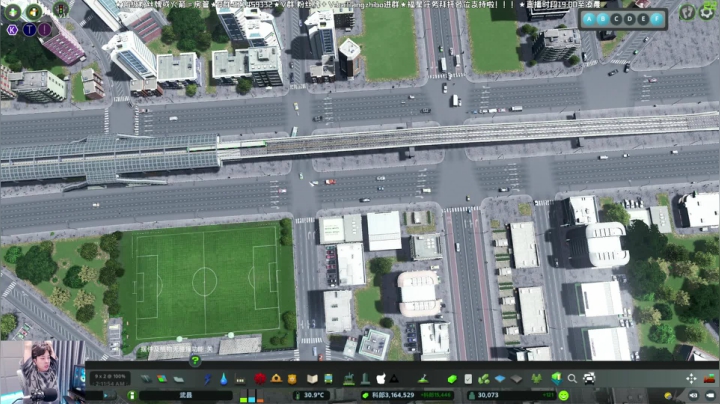Open the City Policies checklist icon
Screen dimensions: 720x404
468,379
